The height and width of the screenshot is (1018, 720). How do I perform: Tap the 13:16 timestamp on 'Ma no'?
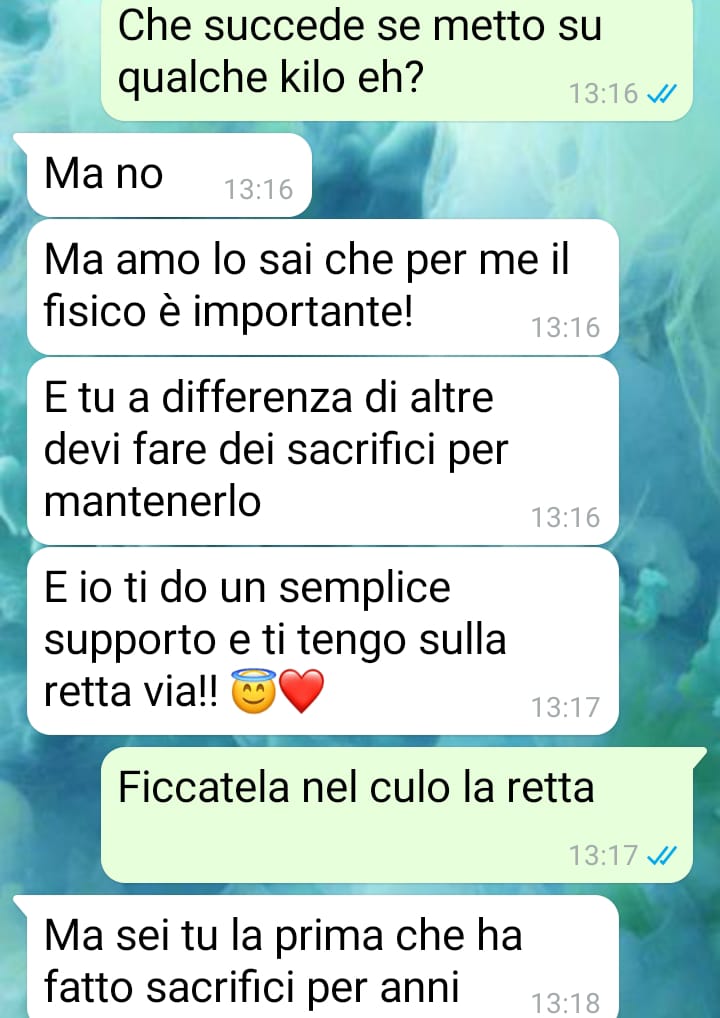tap(258, 190)
